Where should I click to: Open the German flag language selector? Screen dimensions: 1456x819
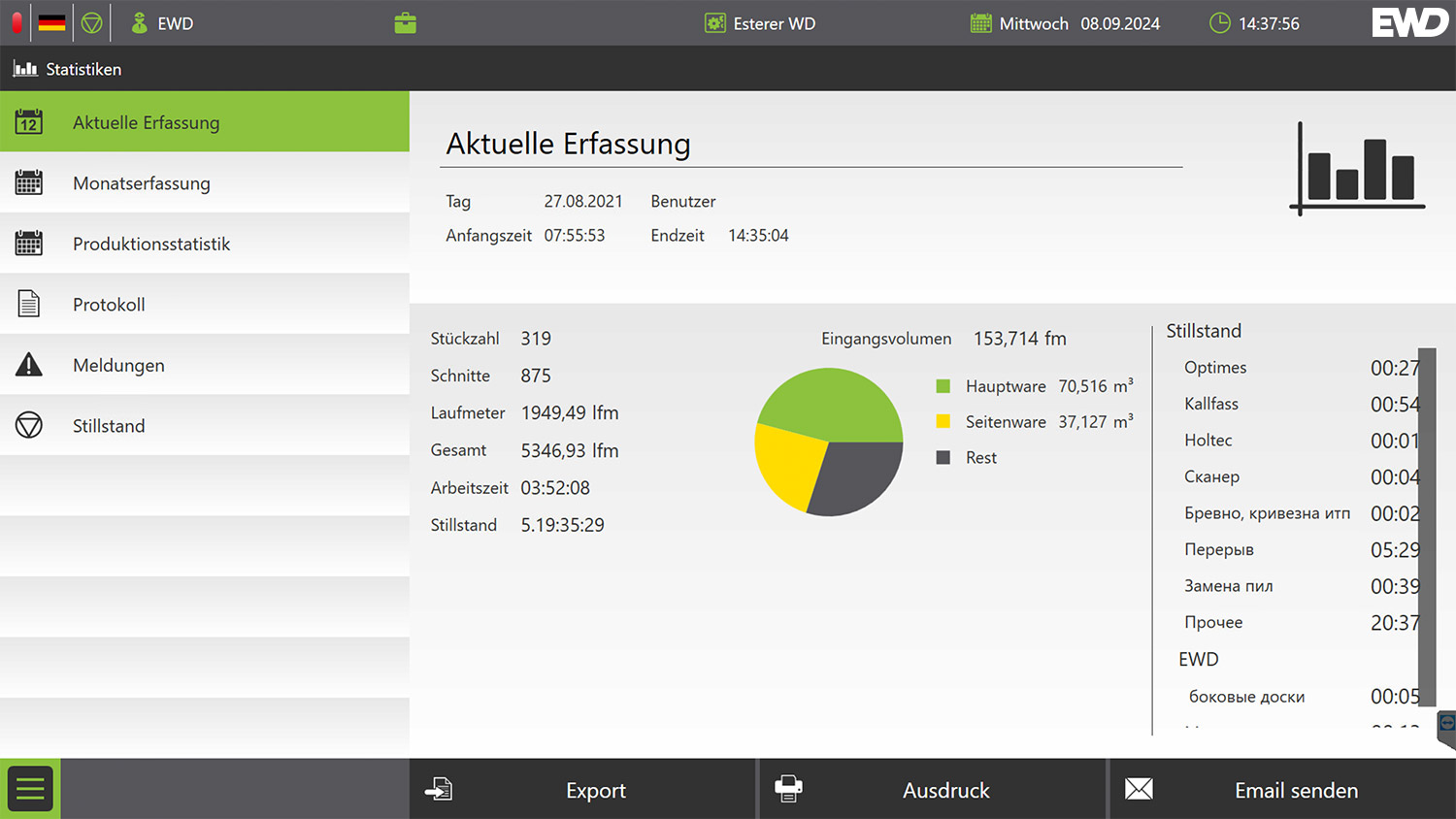(52, 23)
